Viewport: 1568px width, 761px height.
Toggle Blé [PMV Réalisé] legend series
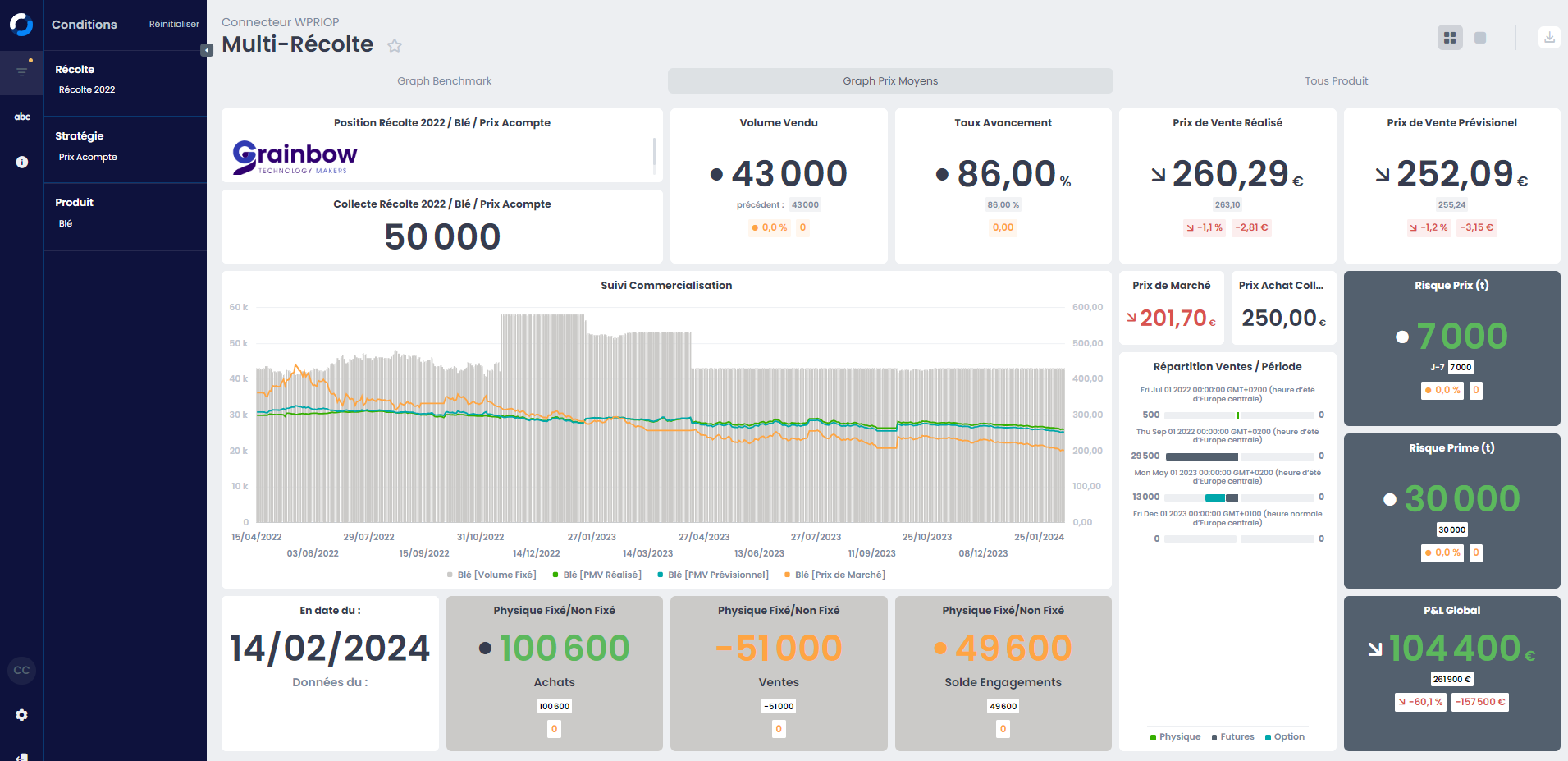(597, 575)
